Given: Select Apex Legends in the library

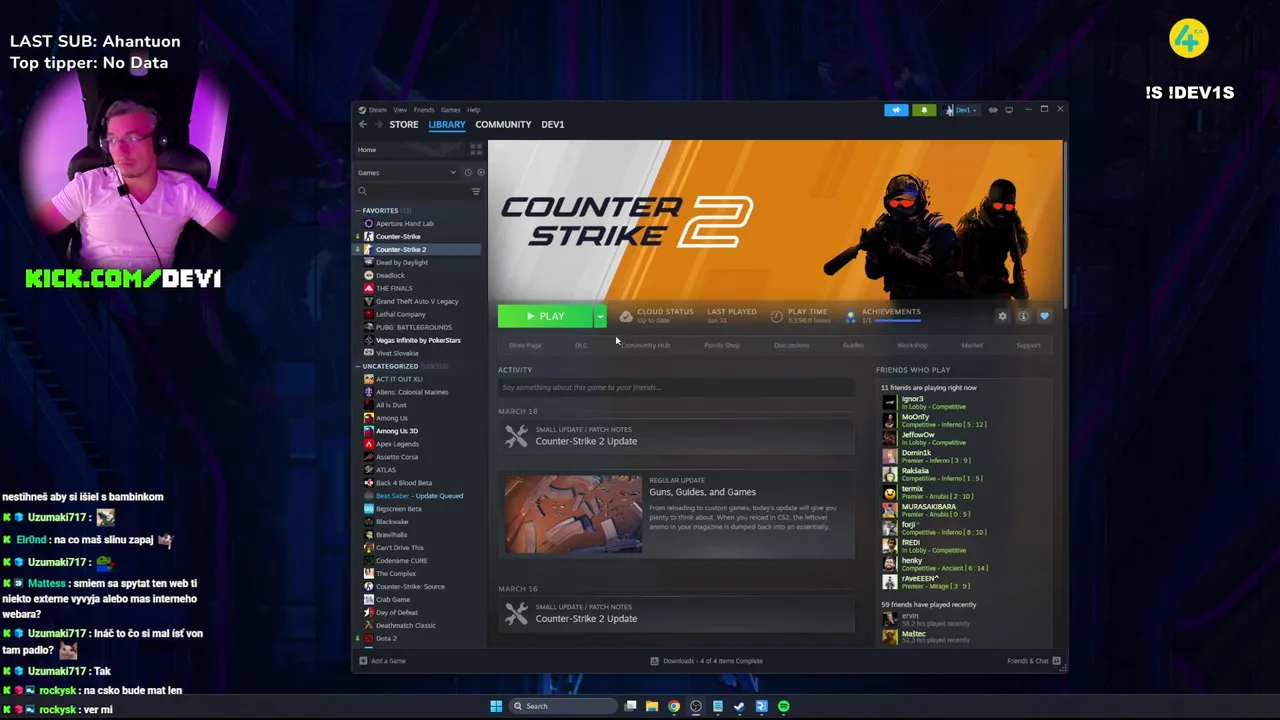Looking at the screenshot, I should (x=397, y=444).
